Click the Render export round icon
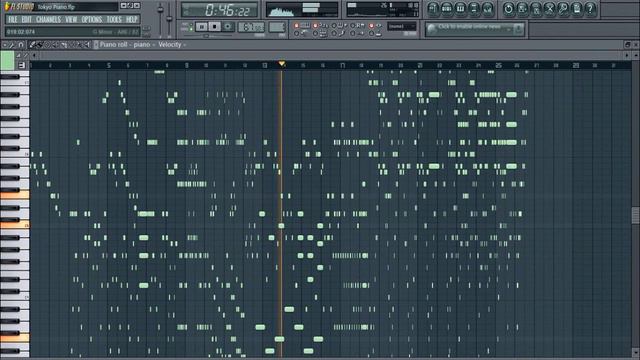 536,9
